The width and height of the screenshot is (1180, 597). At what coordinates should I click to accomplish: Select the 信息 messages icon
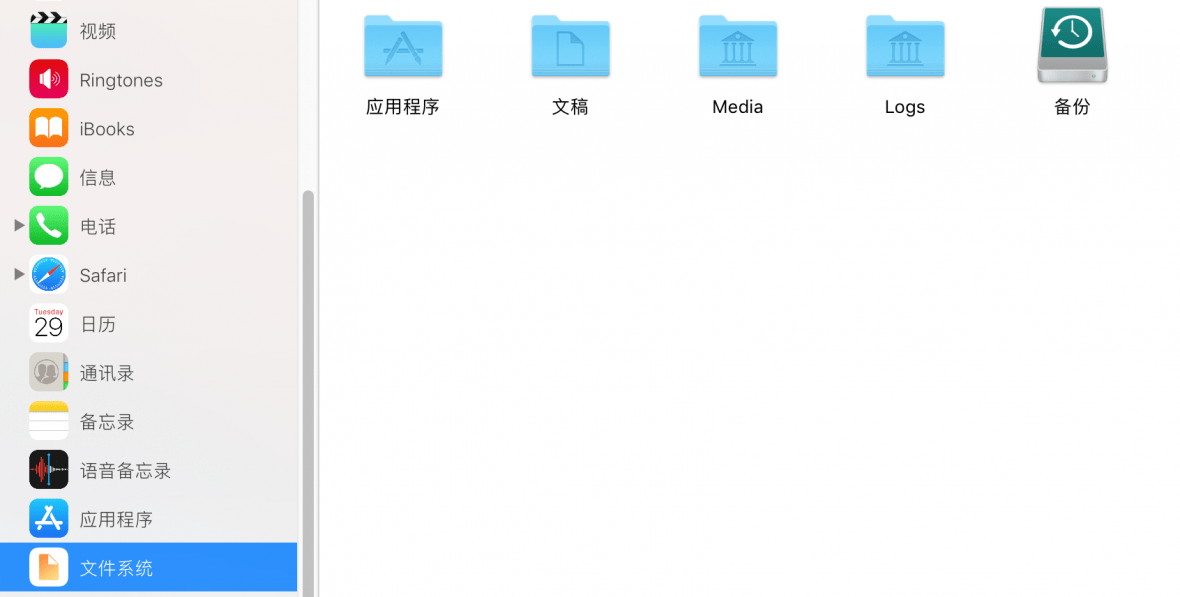[49, 177]
